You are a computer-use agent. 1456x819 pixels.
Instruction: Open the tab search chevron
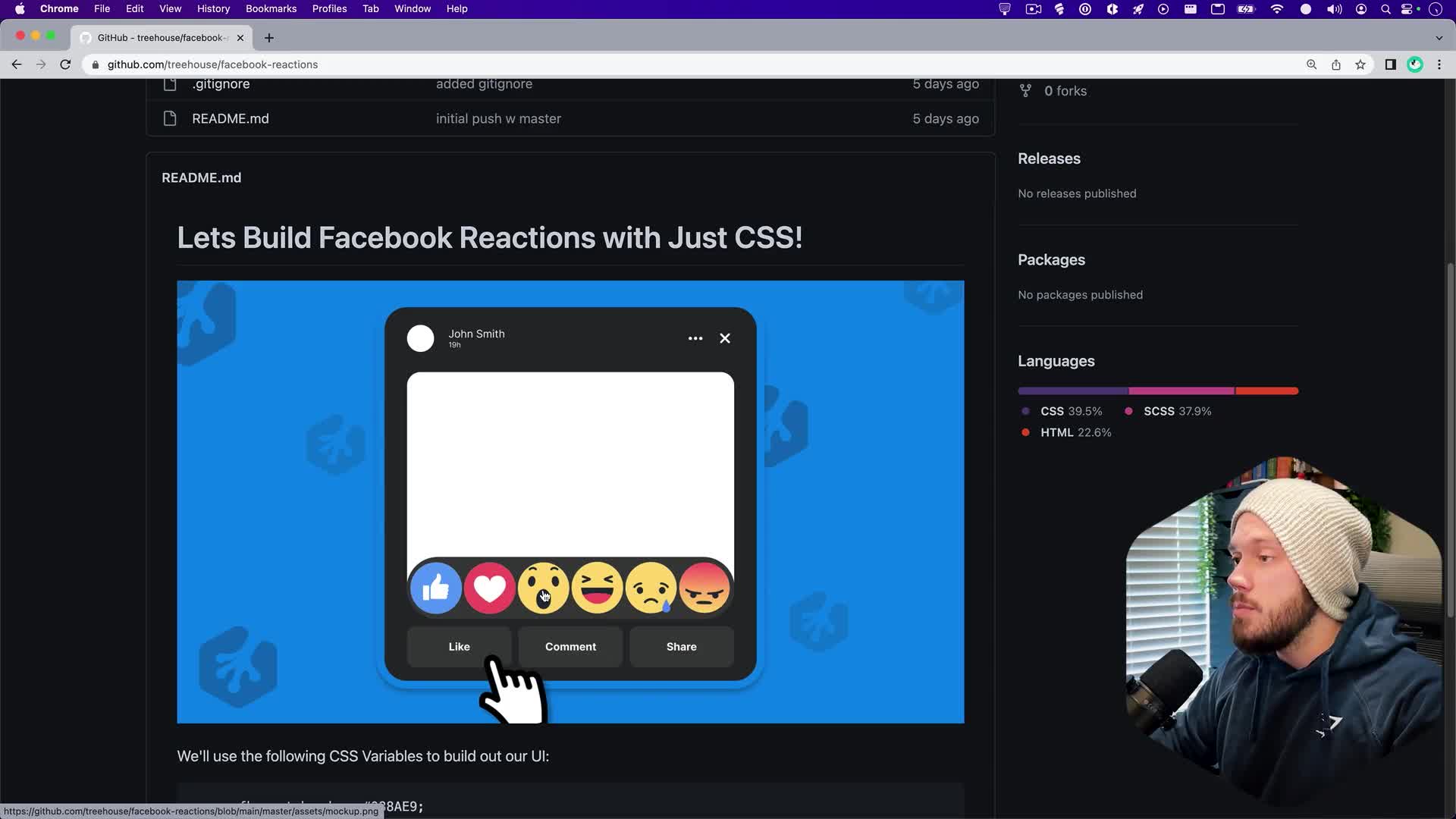click(x=1439, y=37)
